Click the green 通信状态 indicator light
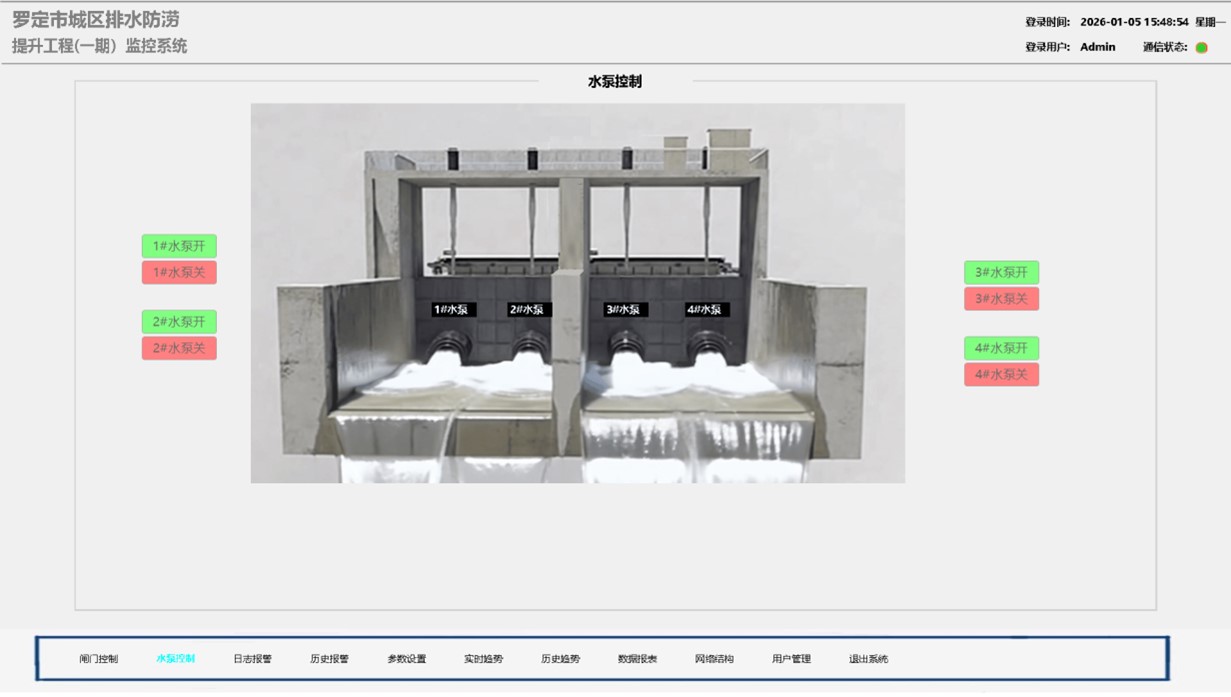 (1202, 47)
